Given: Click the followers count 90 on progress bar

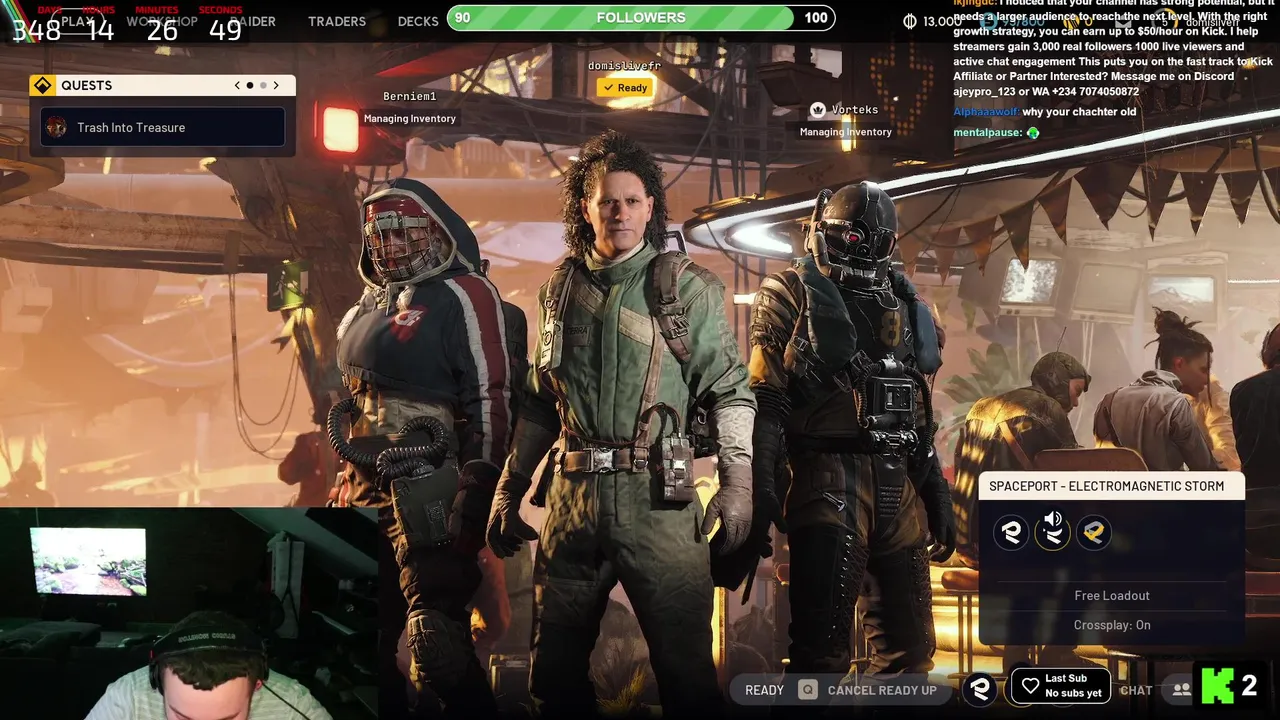Looking at the screenshot, I should point(462,18).
